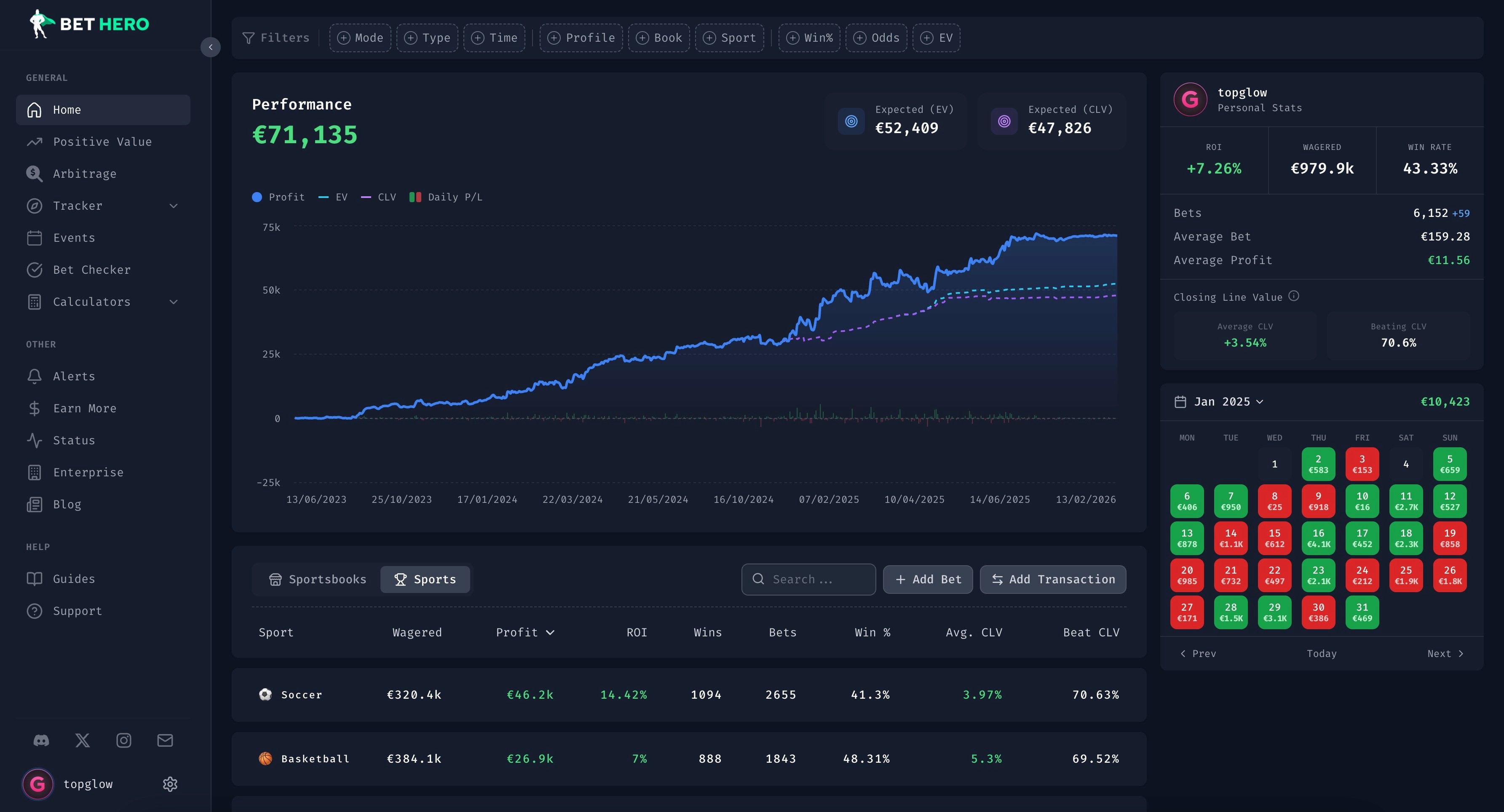Click the settings gear next to topglow
Screen dimensions: 1504x812
(x=170, y=784)
